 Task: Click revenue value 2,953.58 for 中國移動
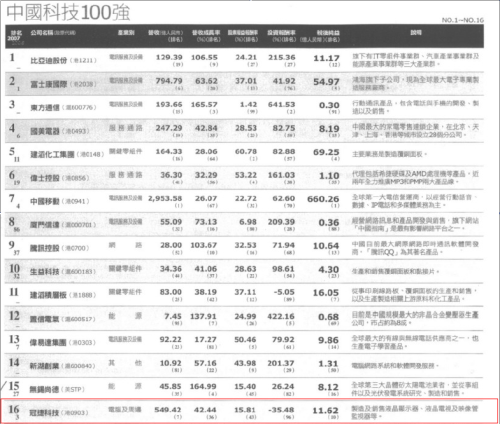pos(165,198)
